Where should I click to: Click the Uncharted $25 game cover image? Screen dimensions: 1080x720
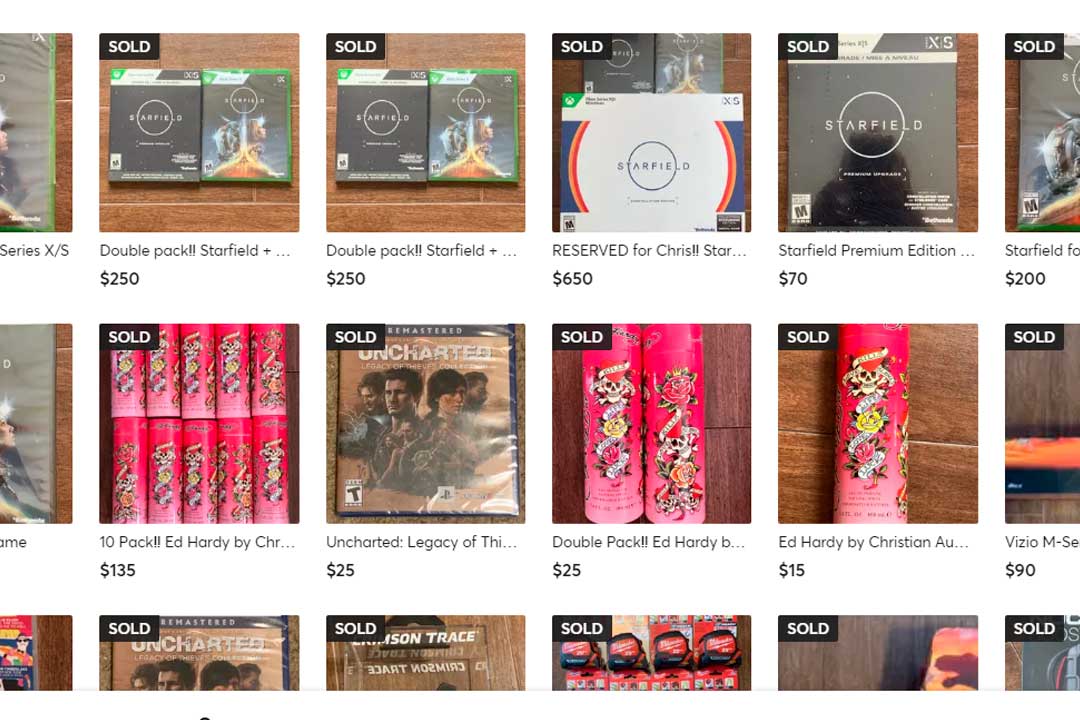coord(426,424)
